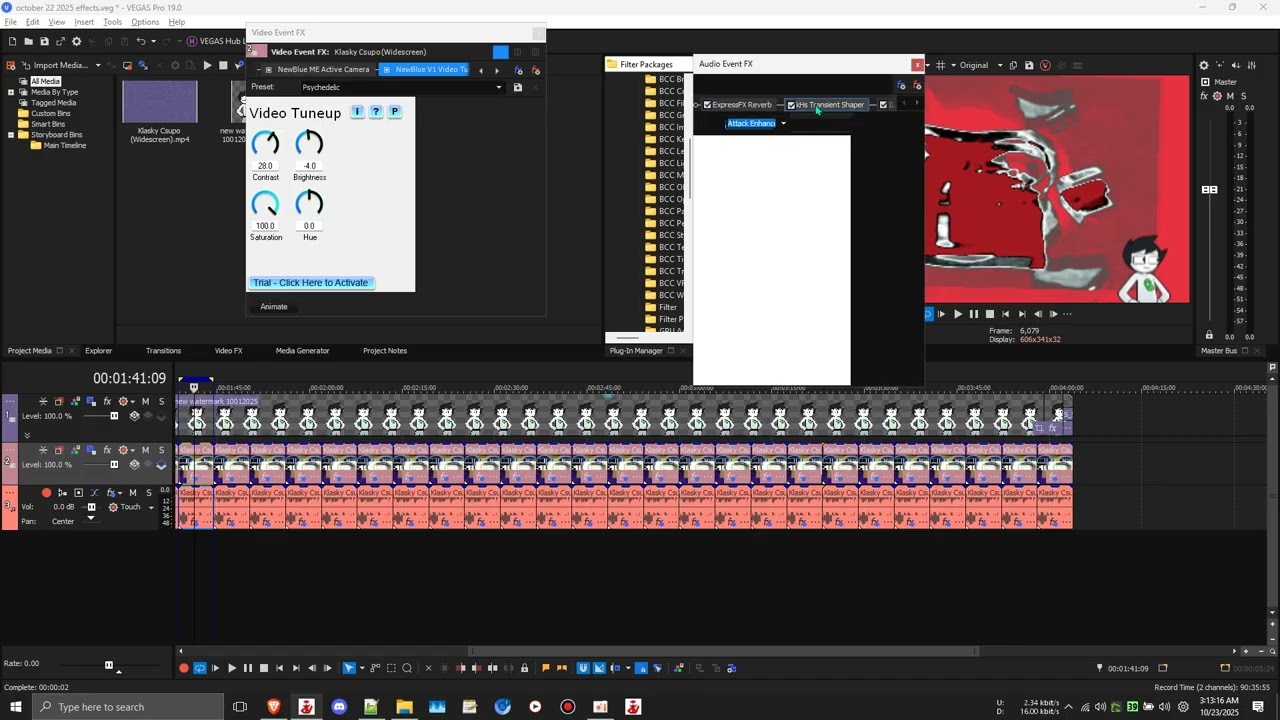This screenshot has width=1280, height=720.
Task: Toggle Lock Event padlock icon in edit toolbar
Action: pos(524,668)
